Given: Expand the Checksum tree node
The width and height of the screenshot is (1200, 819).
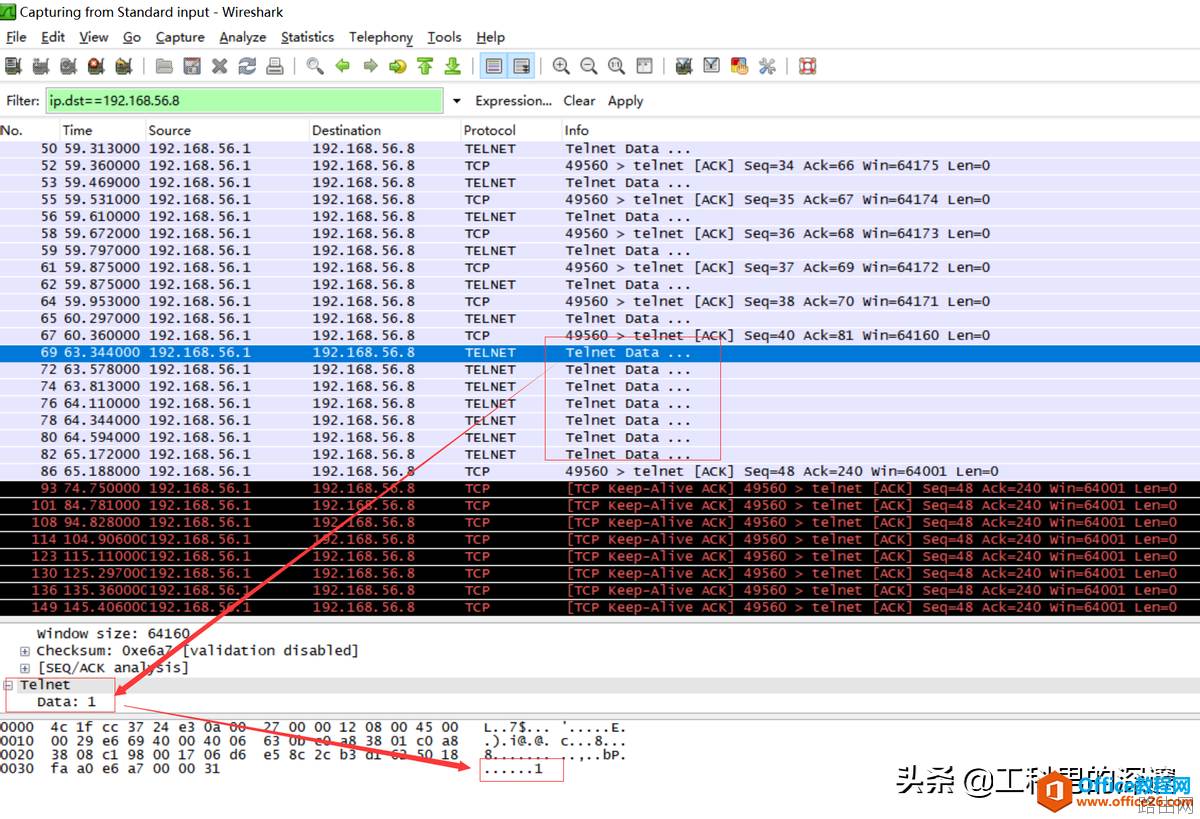Looking at the screenshot, I should [x=25, y=651].
